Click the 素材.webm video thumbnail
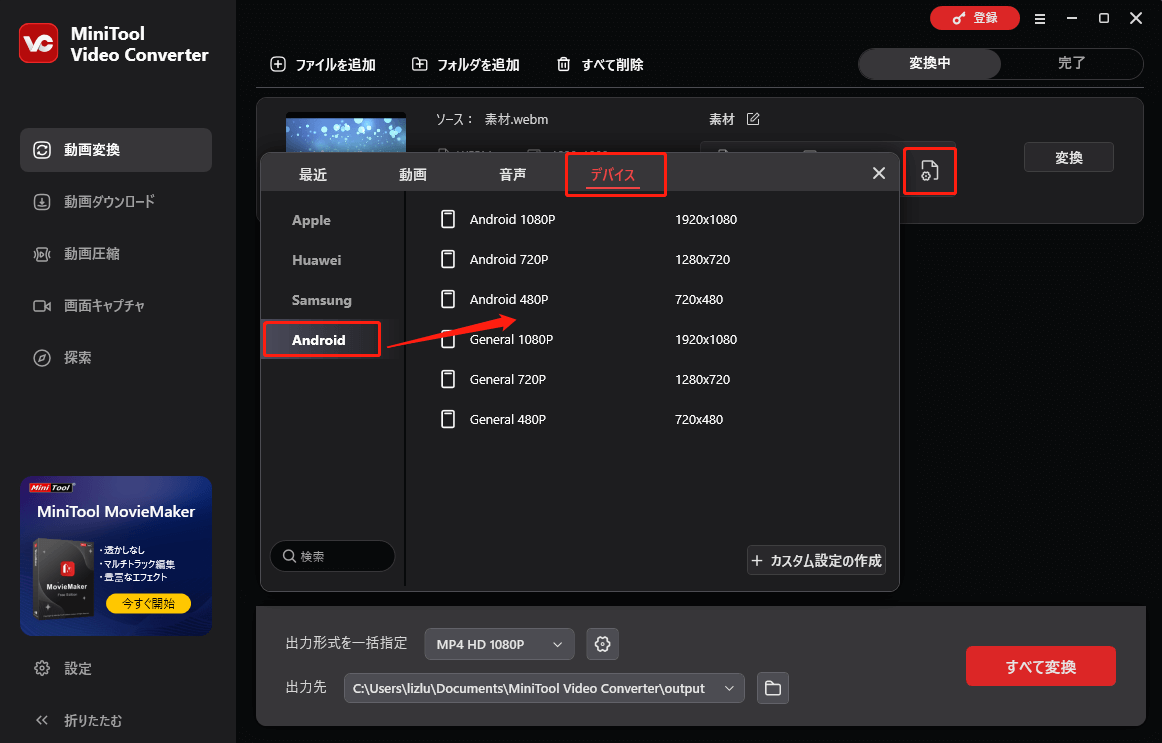This screenshot has width=1162, height=743. (346, 133)
